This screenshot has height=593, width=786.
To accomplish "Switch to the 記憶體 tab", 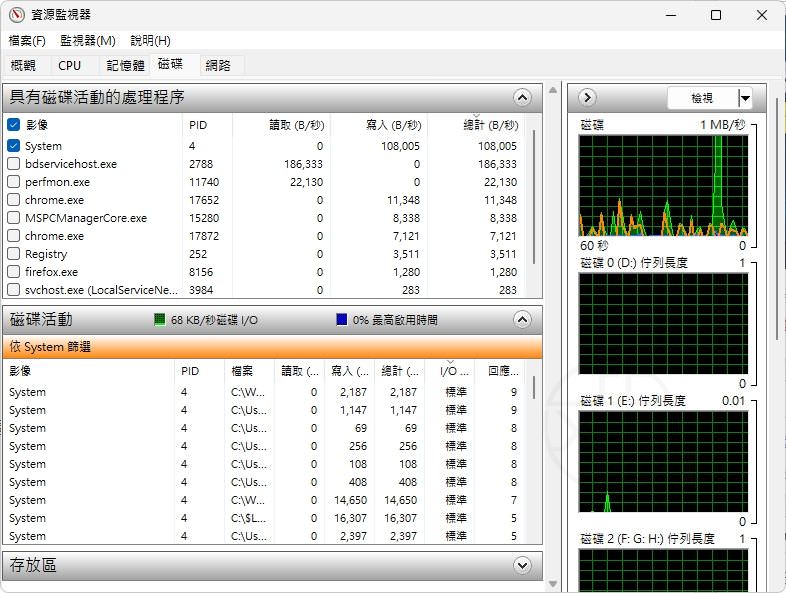I will pyautogui.click(x=125, y=65).
